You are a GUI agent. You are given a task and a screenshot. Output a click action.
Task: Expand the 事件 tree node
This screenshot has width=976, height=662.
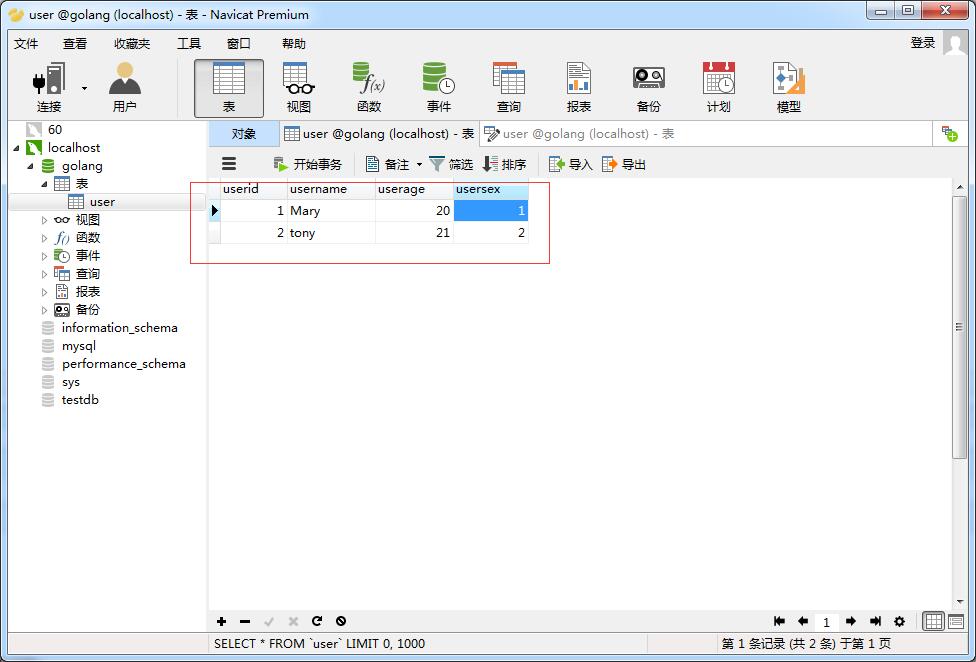44,256
